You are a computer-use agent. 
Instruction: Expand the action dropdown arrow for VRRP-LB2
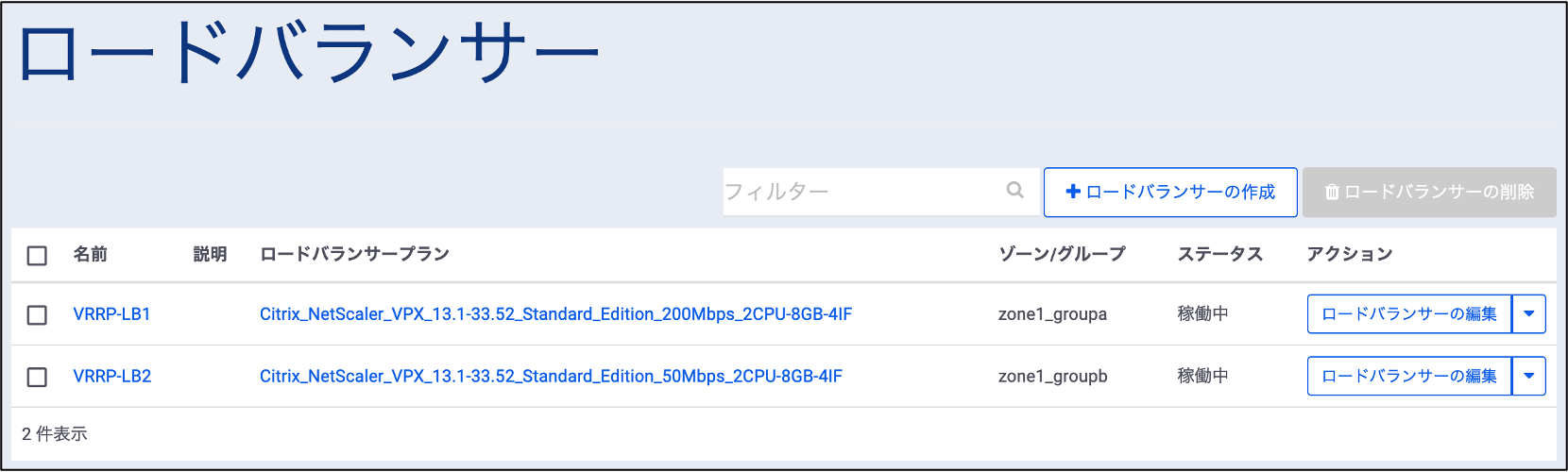1529,377
